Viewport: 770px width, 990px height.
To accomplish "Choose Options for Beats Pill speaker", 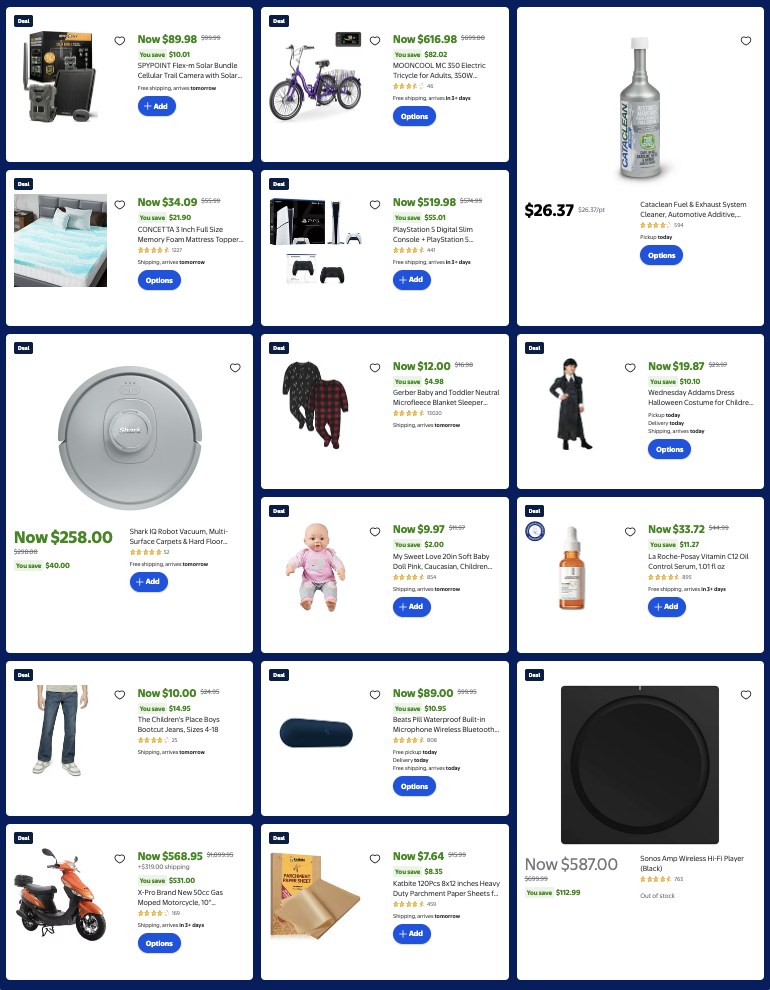I will (x=414, y=786).
